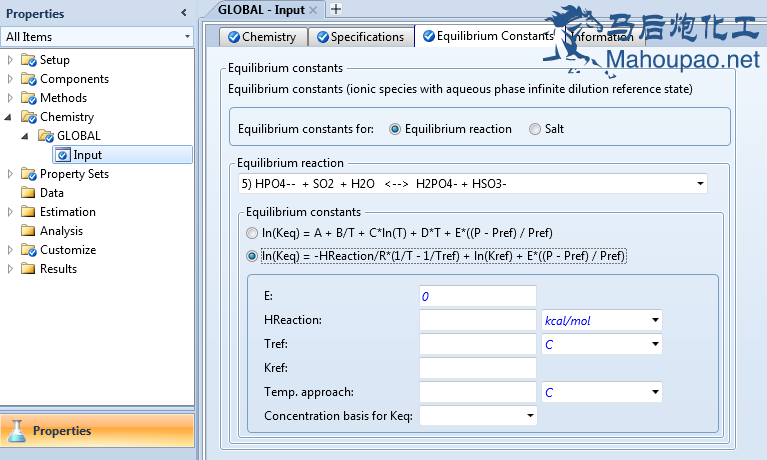Choose the A + B/T ln(Keq) equation option

point(252,233)
